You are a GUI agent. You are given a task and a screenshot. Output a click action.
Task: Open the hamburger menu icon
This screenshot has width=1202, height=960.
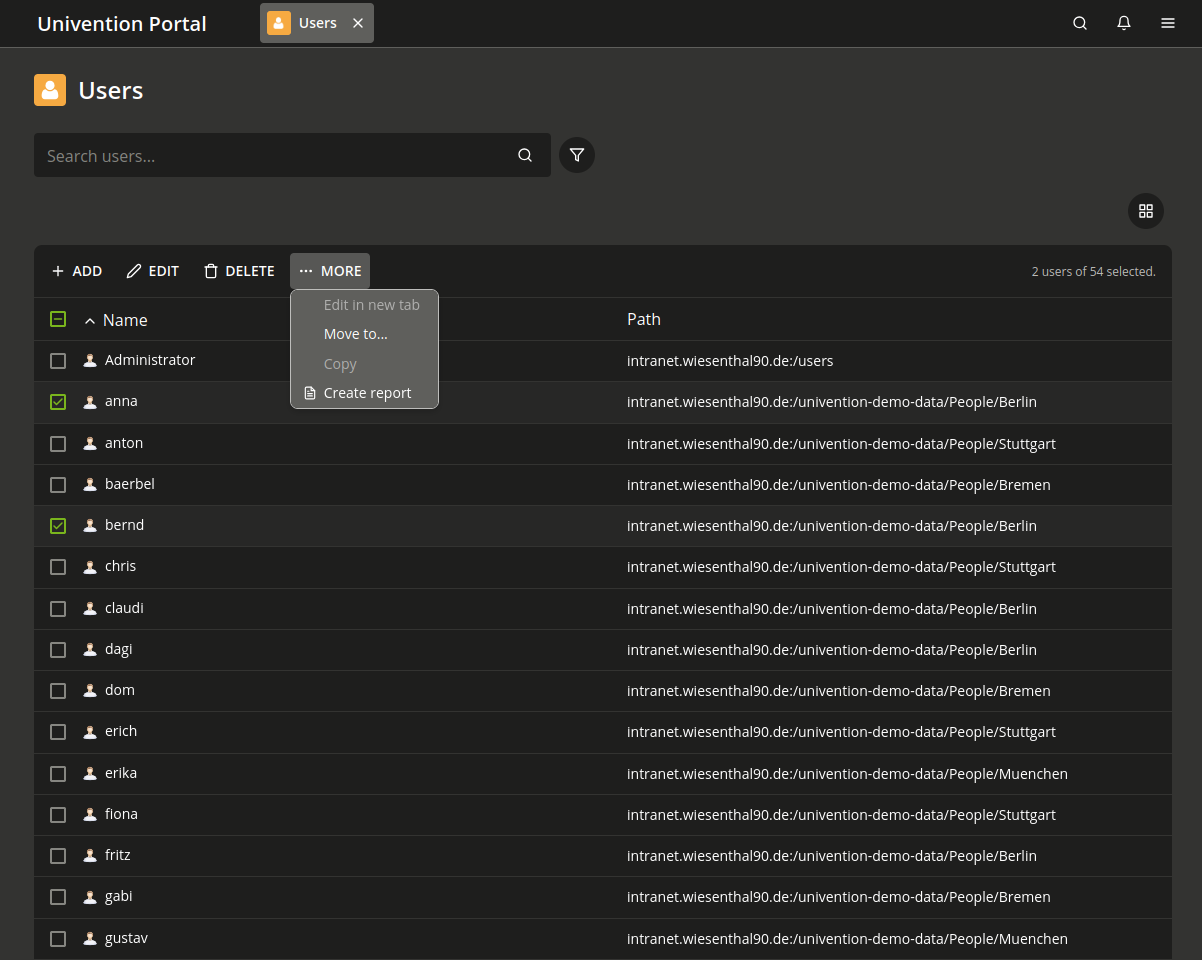click(1168, 23)
